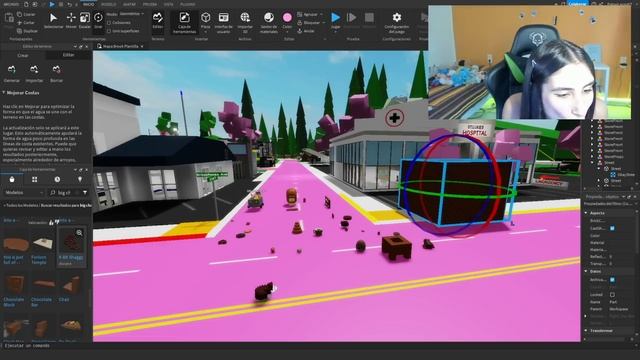Activate the Escalar tool
The width and height of the screenshot is (640, 360).
point(84,20)
